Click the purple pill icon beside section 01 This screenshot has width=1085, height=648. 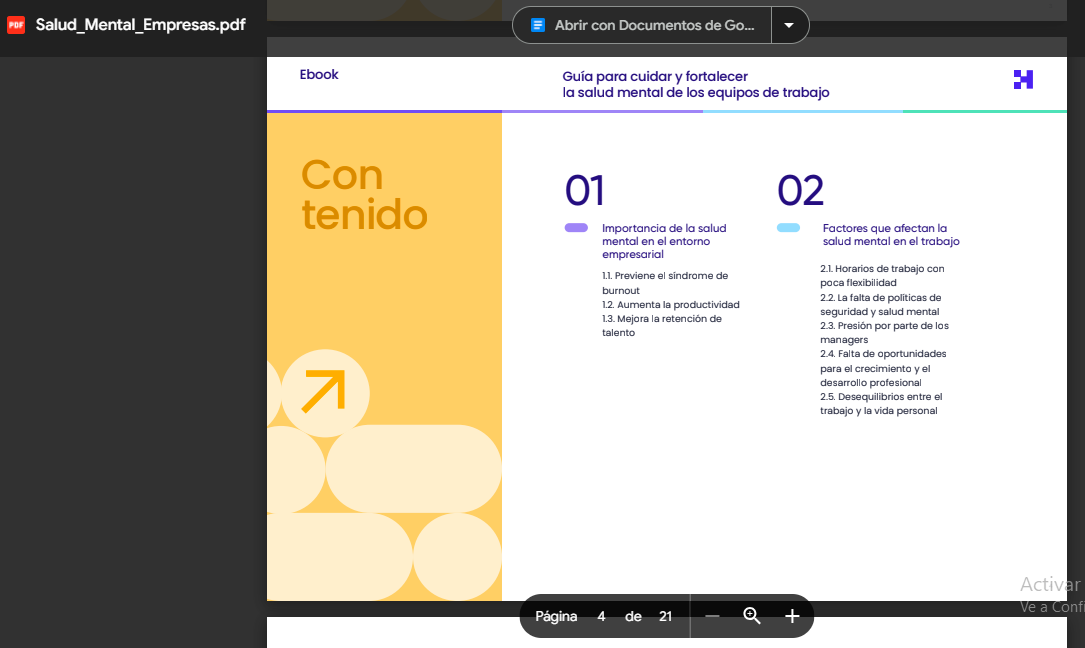coord(576,228)
